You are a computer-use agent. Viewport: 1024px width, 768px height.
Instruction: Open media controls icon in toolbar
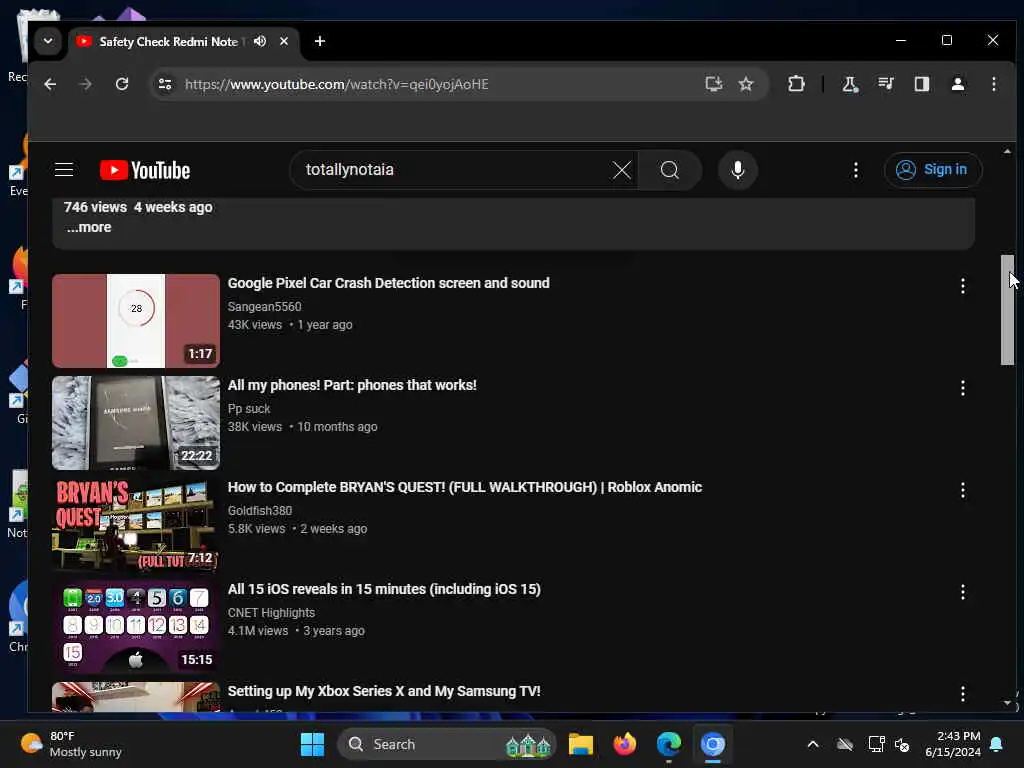[x=886, y=84]
